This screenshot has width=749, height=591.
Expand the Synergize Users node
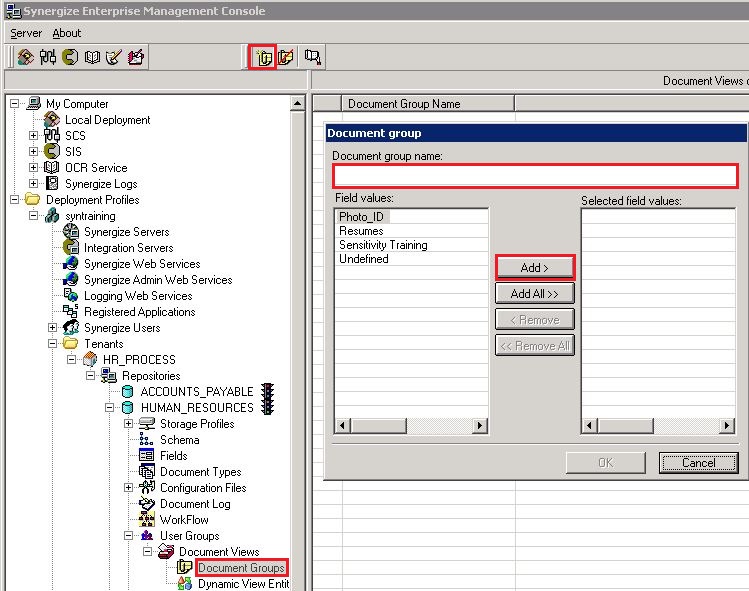click(53, 327)
